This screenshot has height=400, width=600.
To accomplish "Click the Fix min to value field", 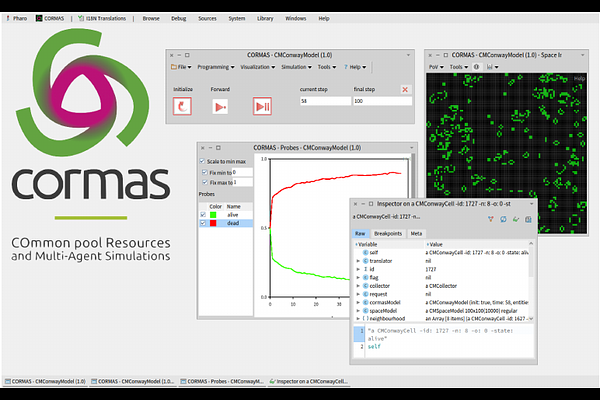I will tap(242, 172).
